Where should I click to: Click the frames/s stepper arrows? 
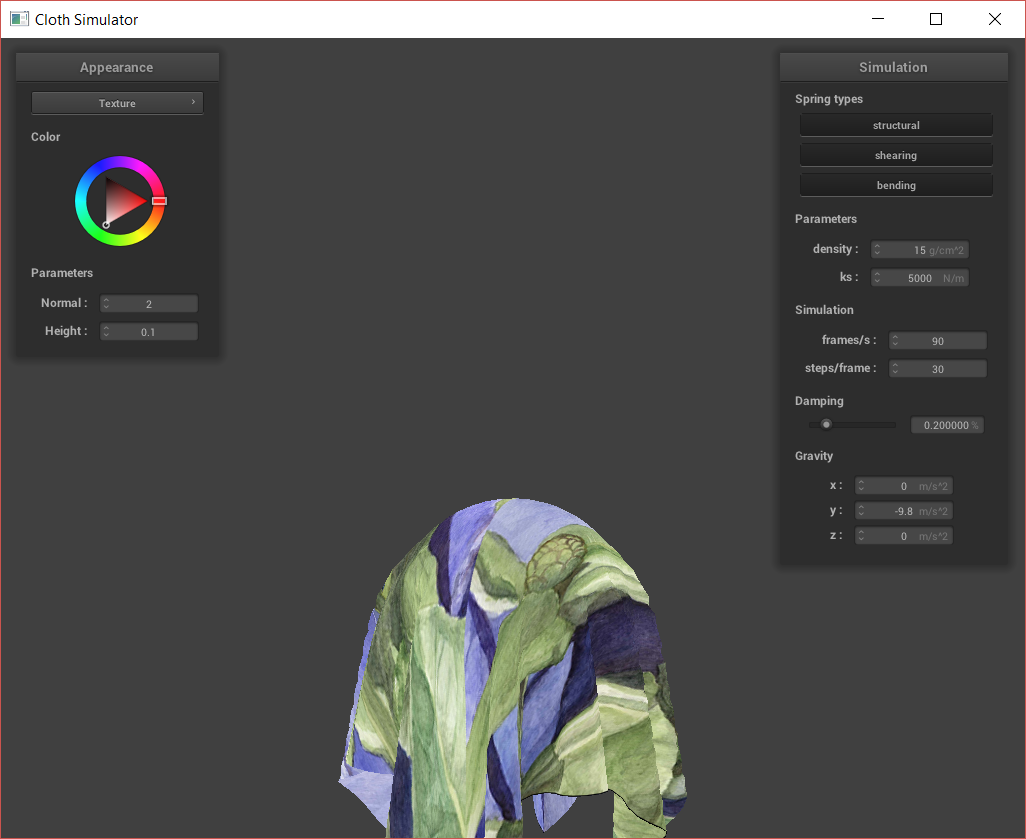click(895, 341)
